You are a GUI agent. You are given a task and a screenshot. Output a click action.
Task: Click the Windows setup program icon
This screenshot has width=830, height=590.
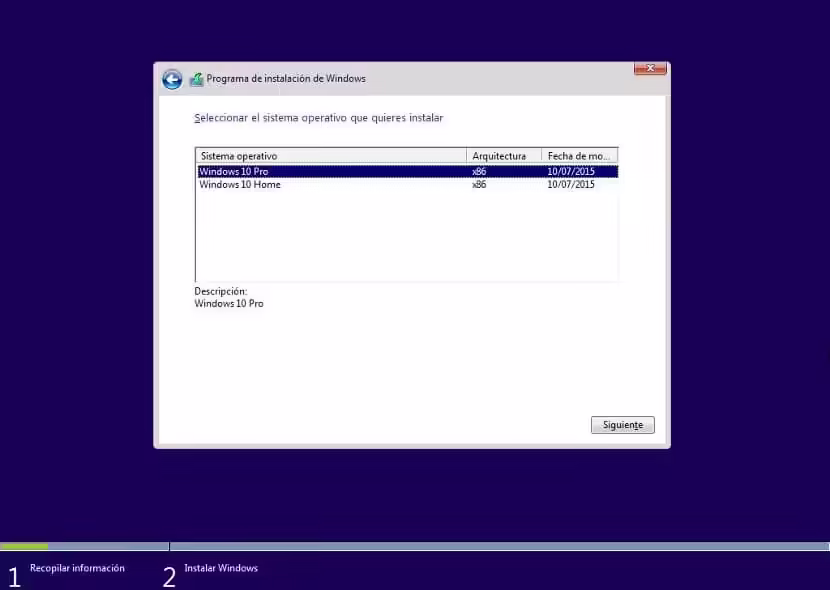[196, 79]
